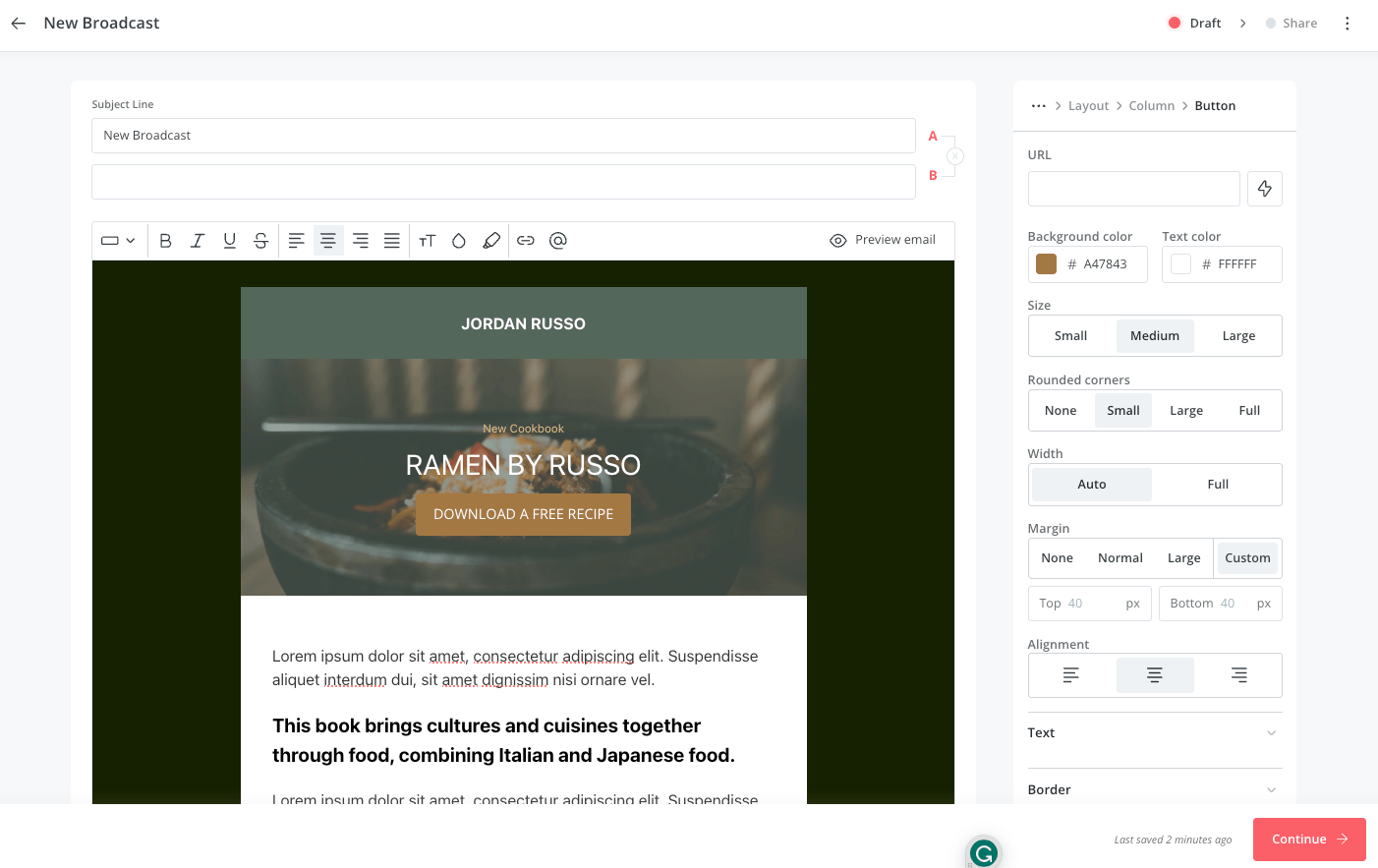
Task: Open the content block type dropdown
Action: tap(118, 240)
